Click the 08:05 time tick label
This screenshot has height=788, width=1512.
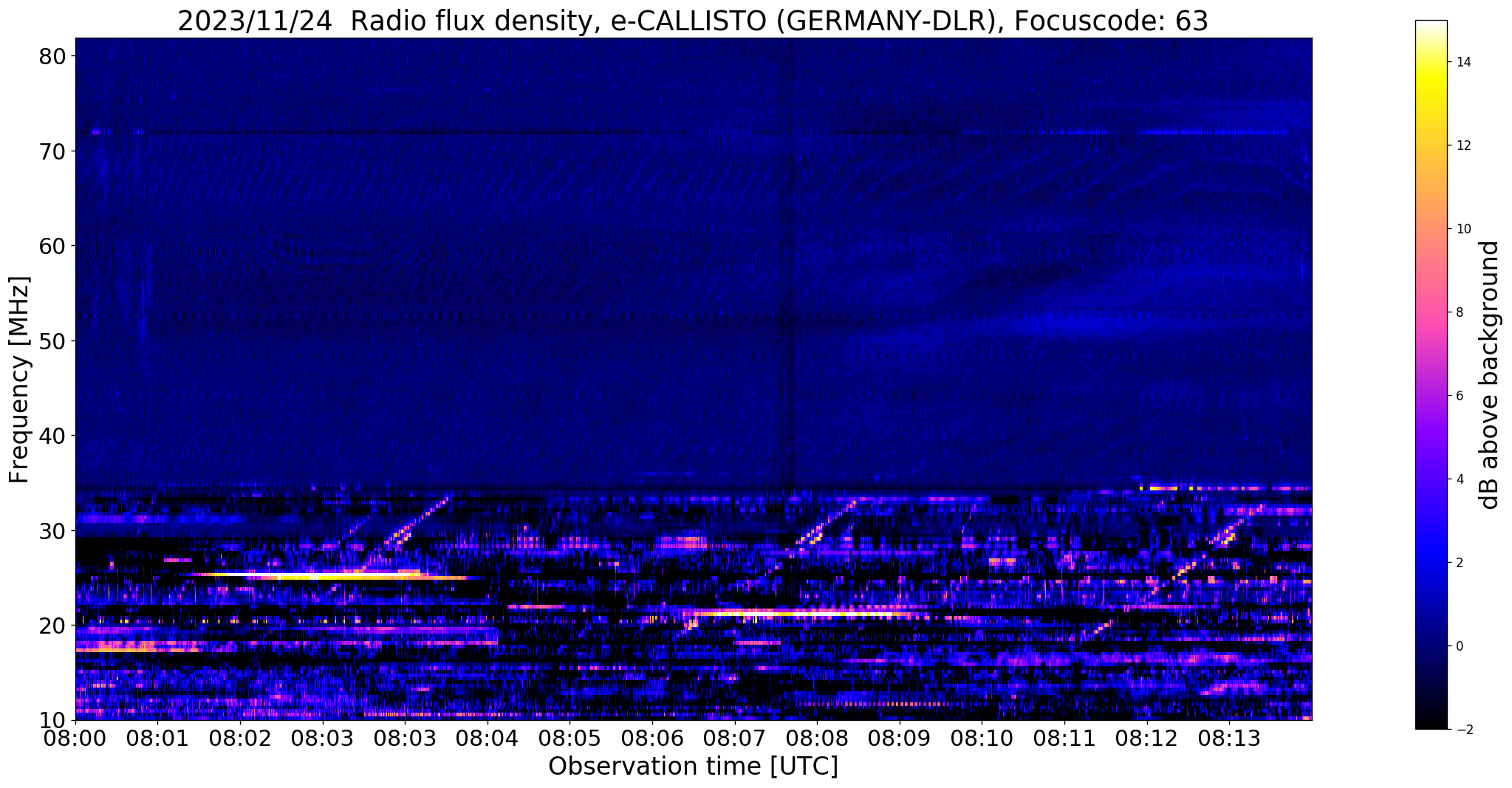(569, 739)
